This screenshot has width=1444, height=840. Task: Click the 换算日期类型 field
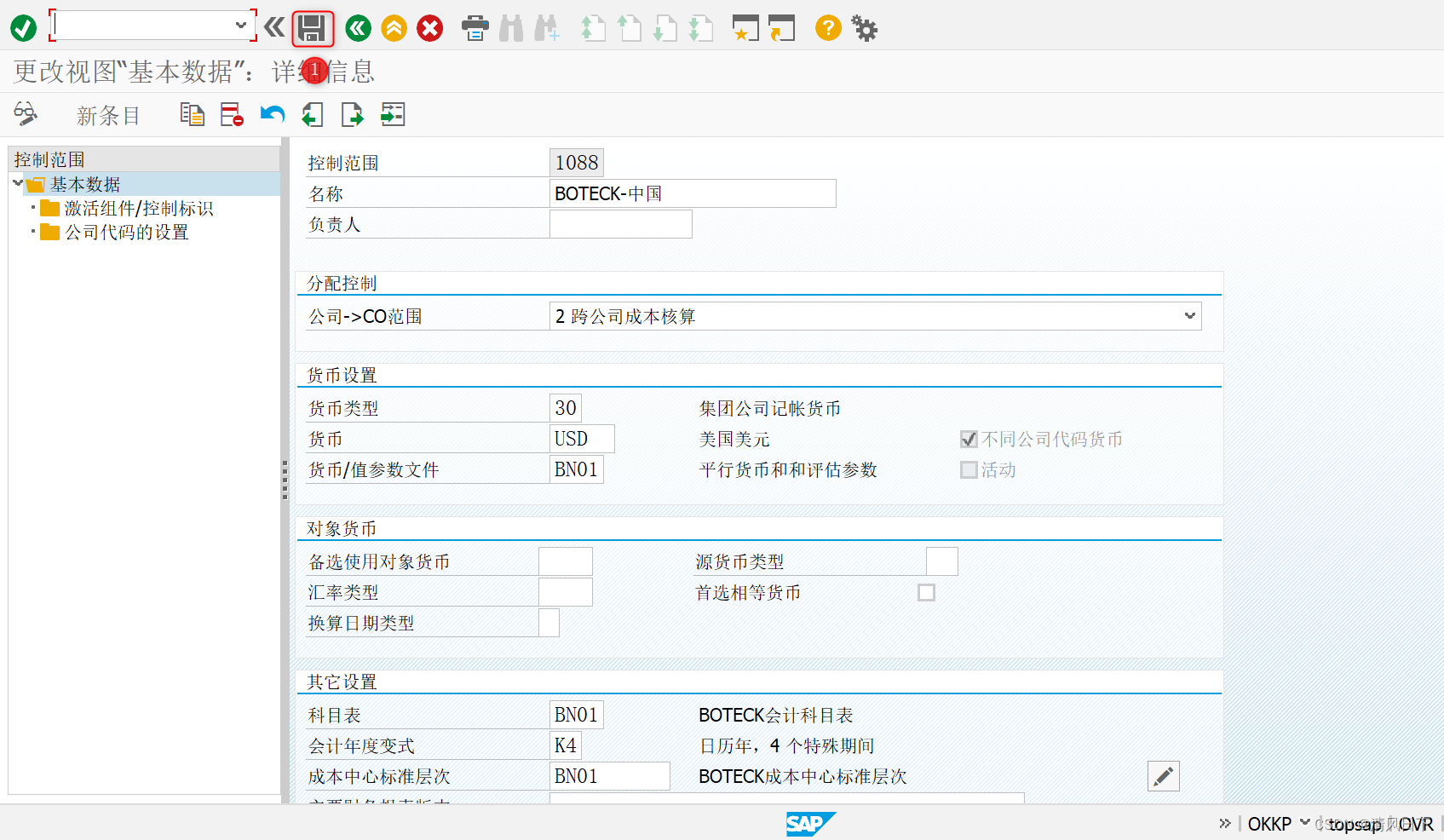(x=549, y=623)
